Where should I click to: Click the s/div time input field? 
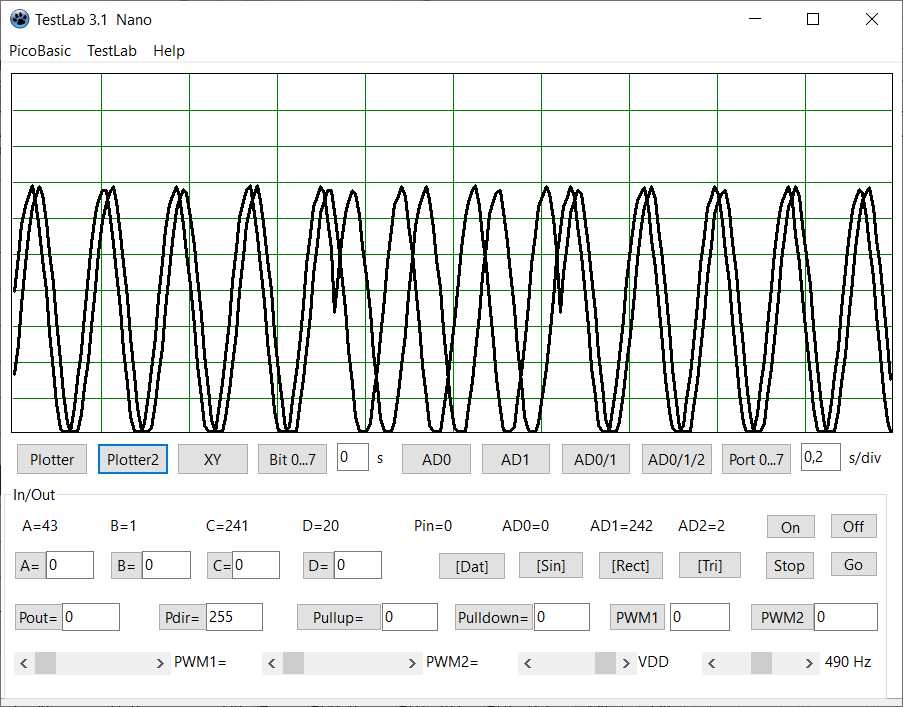pyautogui.click(x=821, y=457)
